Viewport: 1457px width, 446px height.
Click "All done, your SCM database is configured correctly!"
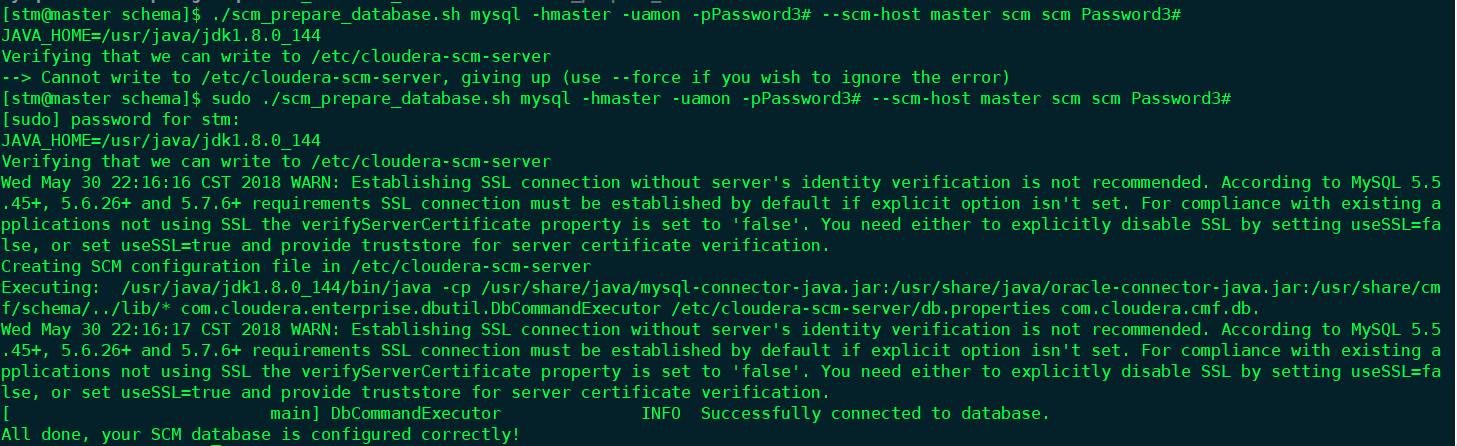tap(261, 434)
